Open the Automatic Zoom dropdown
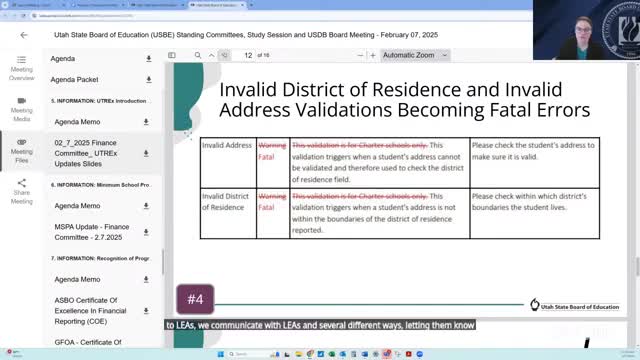This screenshot has height=360, width=640. click(415, 55)
